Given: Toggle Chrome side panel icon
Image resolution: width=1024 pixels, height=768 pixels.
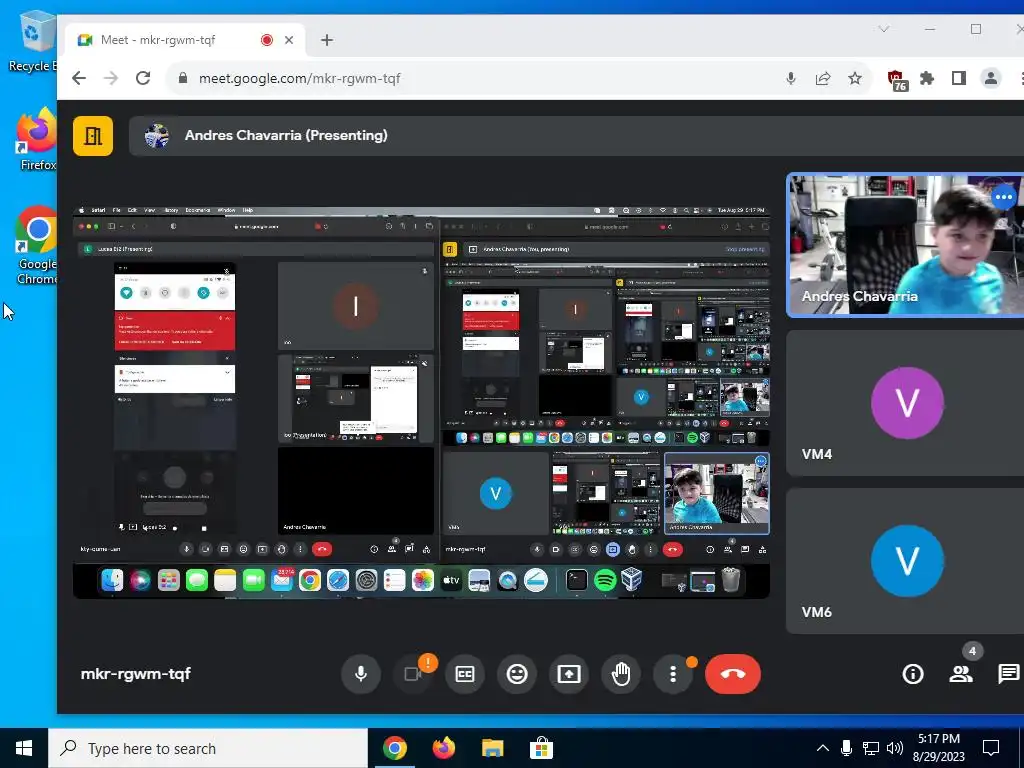Looking at the screenshot, I should coord(959,78).
